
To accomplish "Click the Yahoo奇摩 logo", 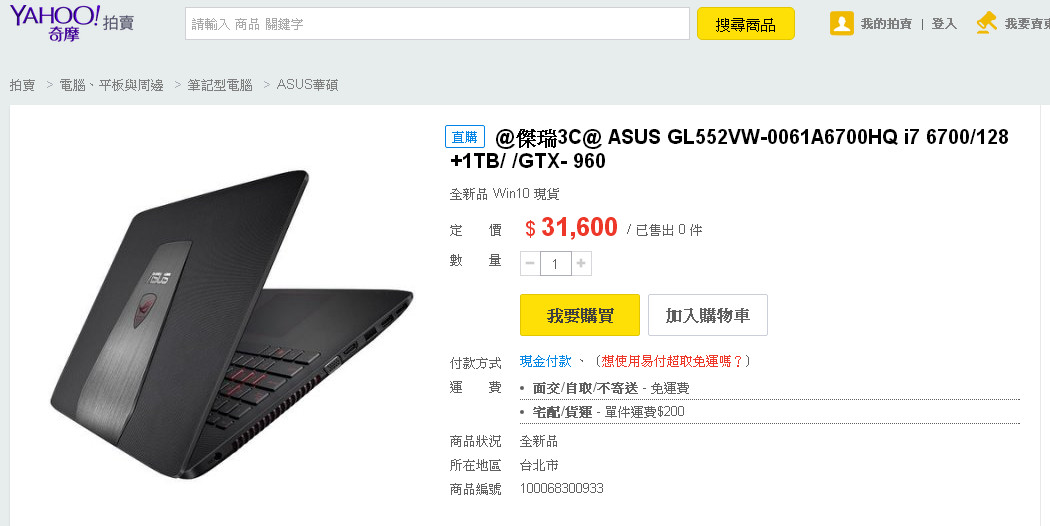I will tap(56, 23).
